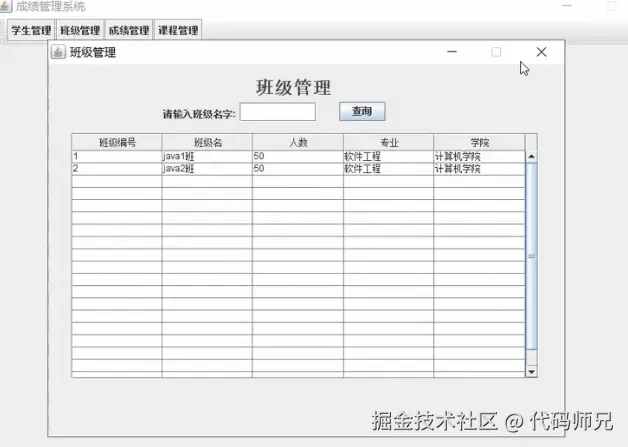Open the 课程管理 menu
Screen dimensions: 628x447
click(178, 30)
